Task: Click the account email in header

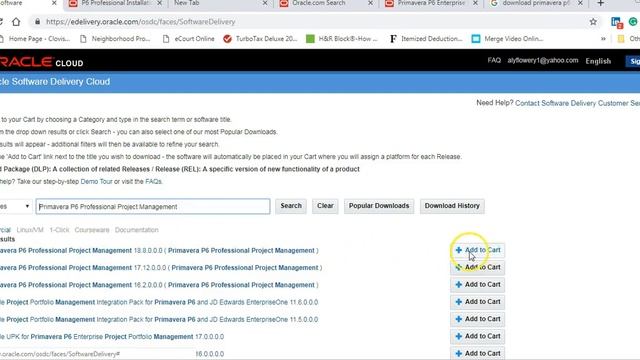Action: point(543,60)
